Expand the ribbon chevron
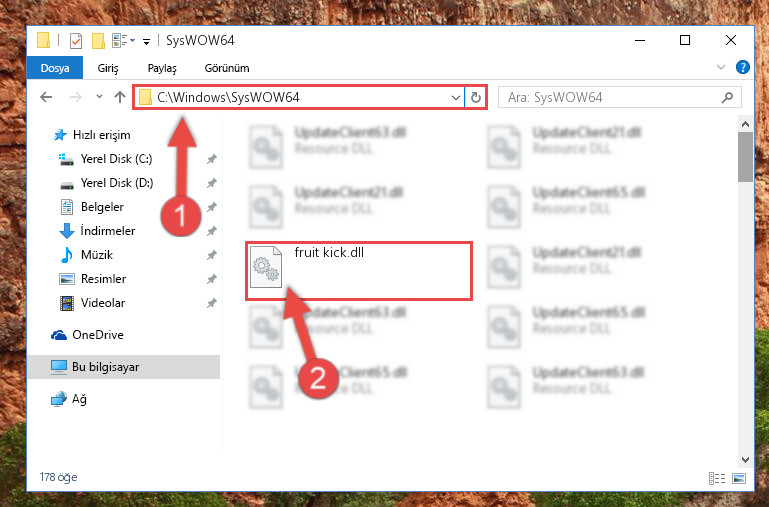Viewport: 769px width, 507px height. coord(720,67)
